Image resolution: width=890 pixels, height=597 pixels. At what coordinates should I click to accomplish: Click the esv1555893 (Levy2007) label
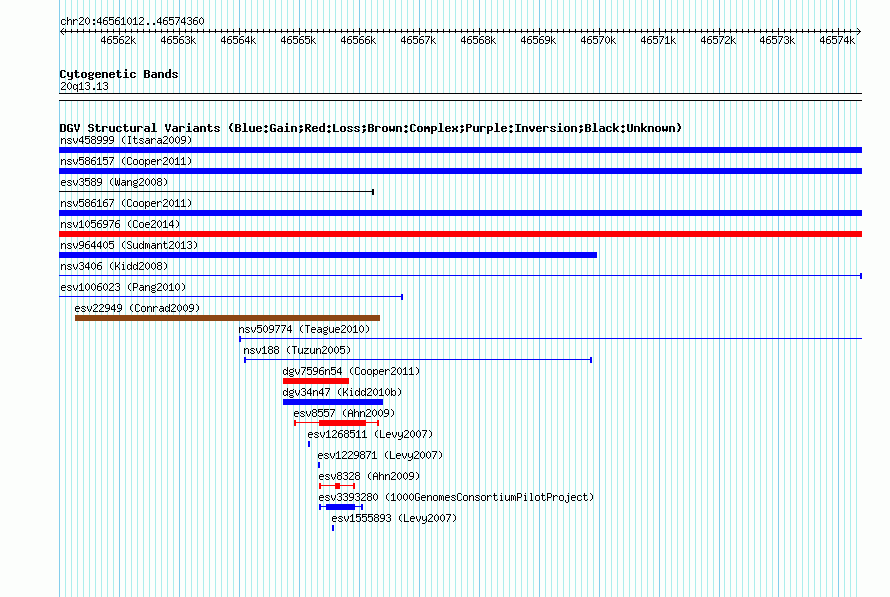pyautogui.click(x=394, y=518)
